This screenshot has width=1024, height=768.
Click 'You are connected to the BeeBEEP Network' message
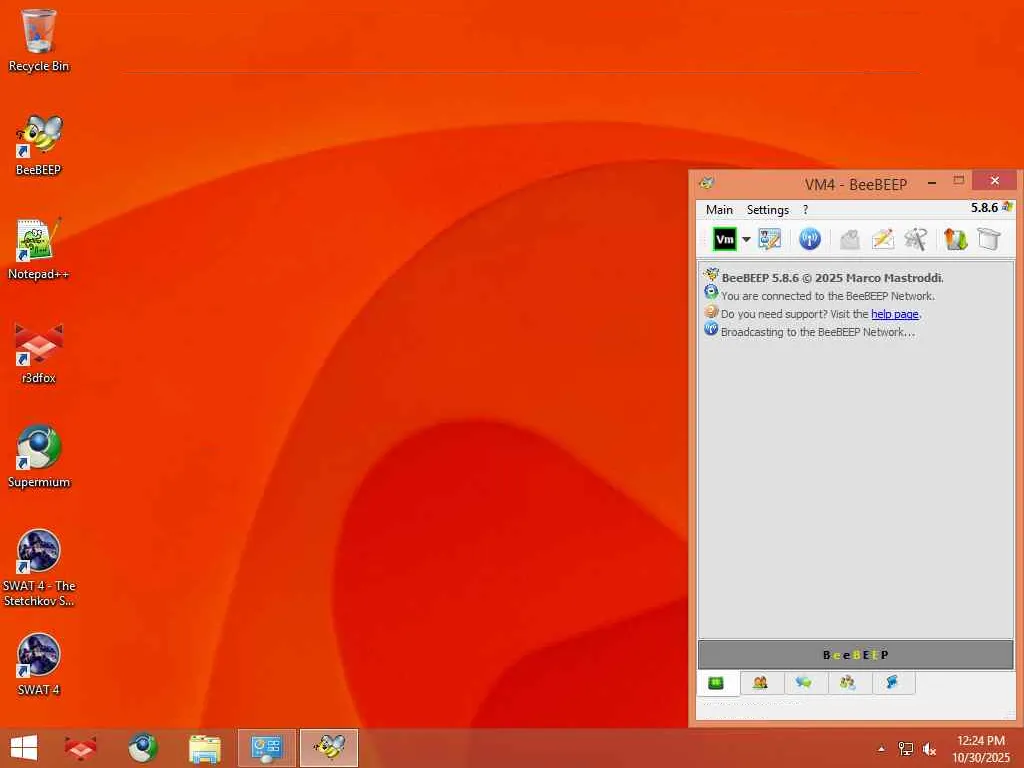827,296
